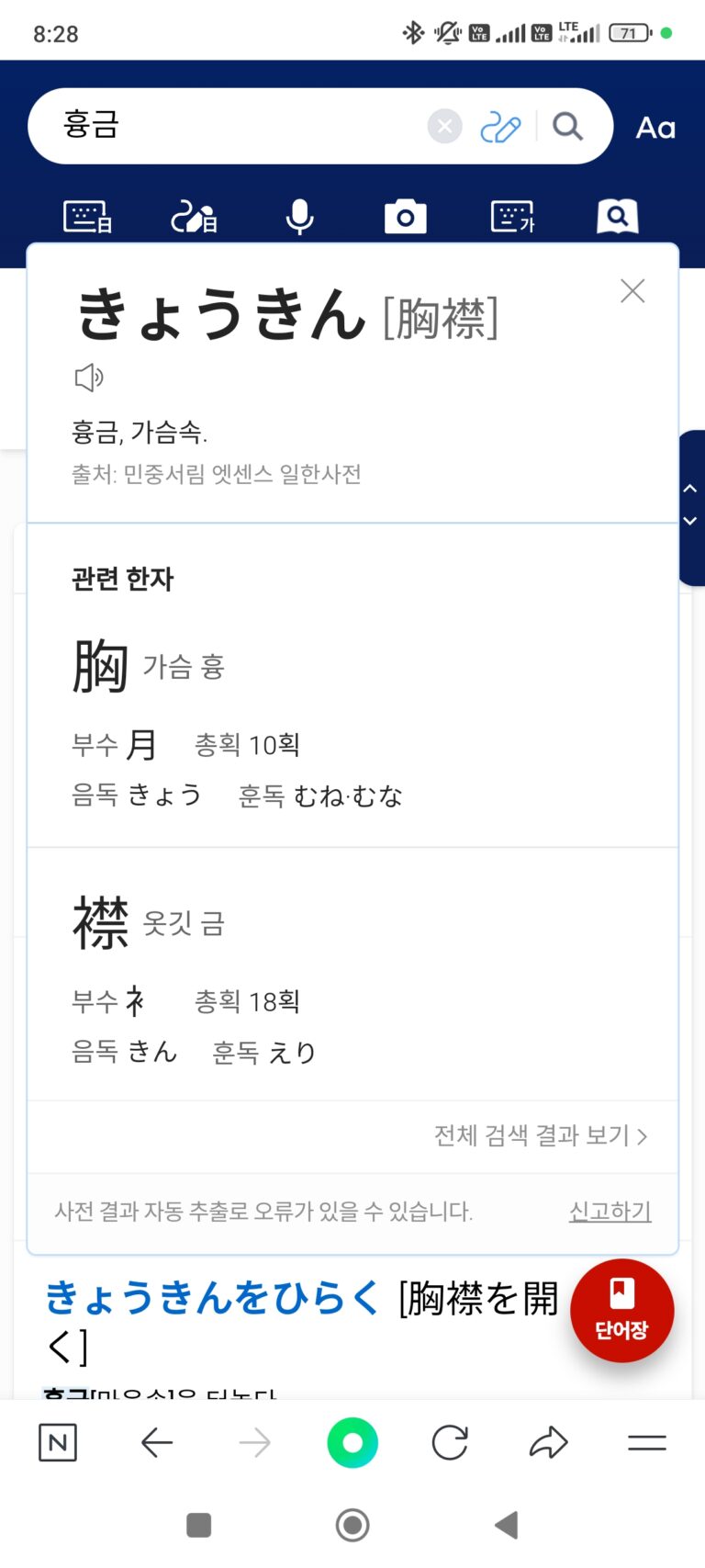Tap the search field containing 흉금

[x=239, y=126]
